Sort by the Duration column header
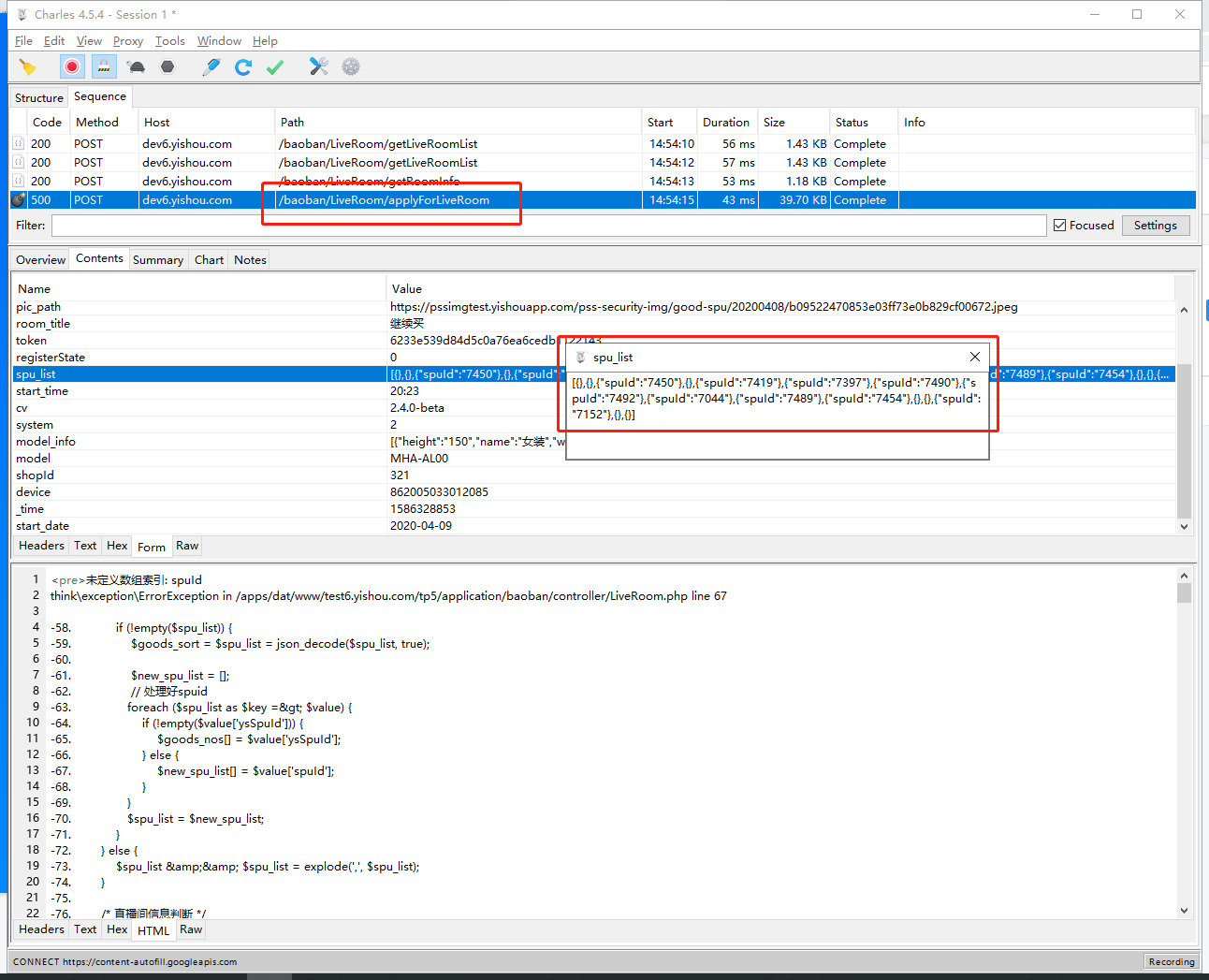The image size is (1209, 980). (726, 123)
